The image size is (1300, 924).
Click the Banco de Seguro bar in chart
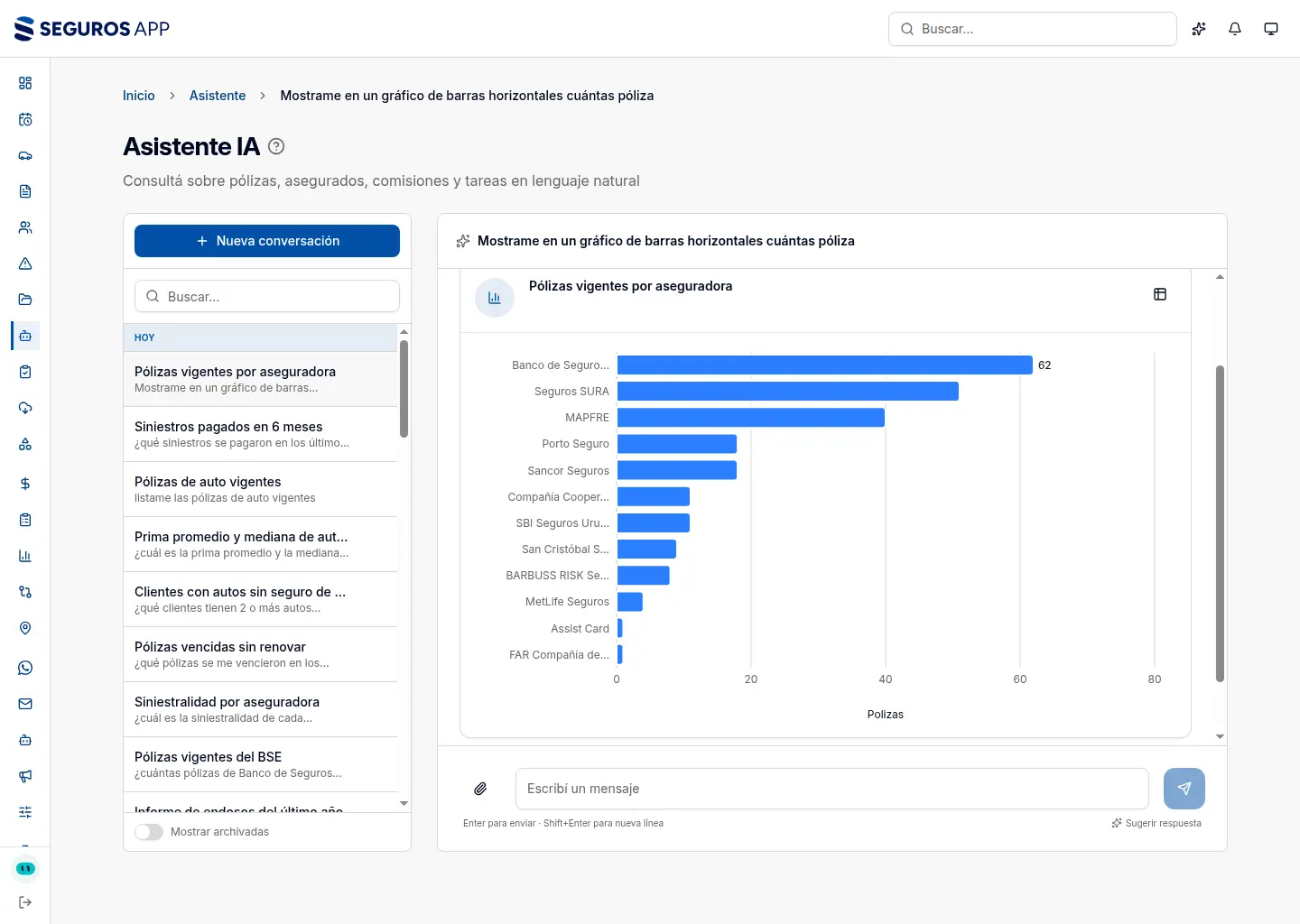tap(825, 365)
